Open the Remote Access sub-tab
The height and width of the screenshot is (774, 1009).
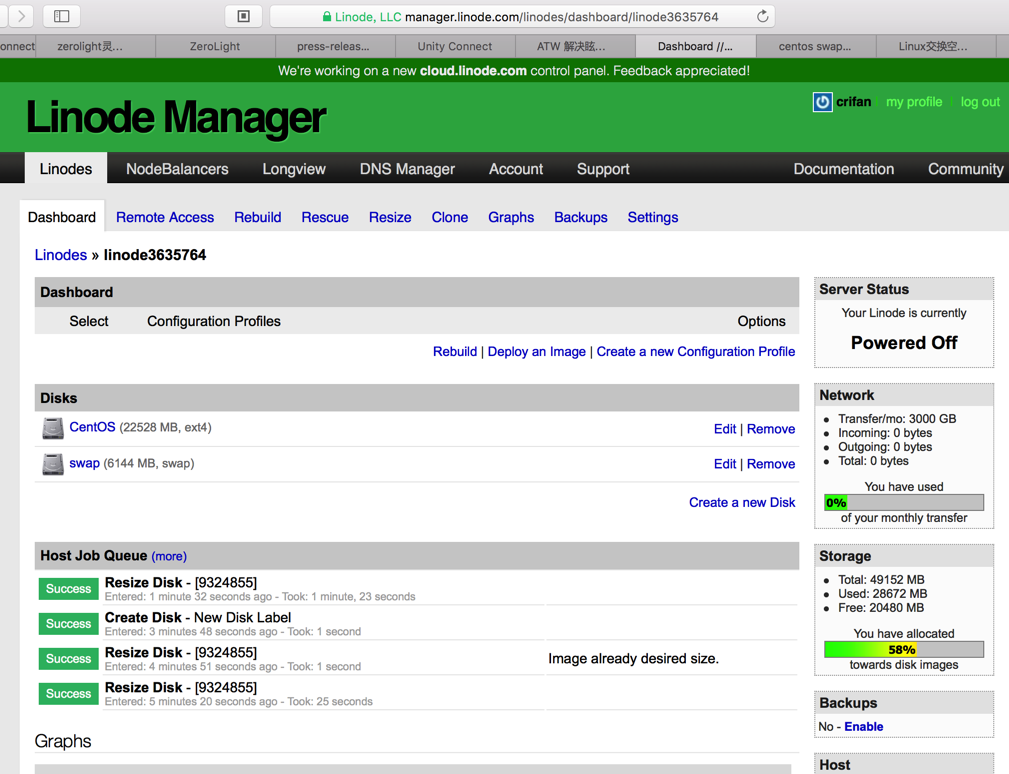pos(165,217)
